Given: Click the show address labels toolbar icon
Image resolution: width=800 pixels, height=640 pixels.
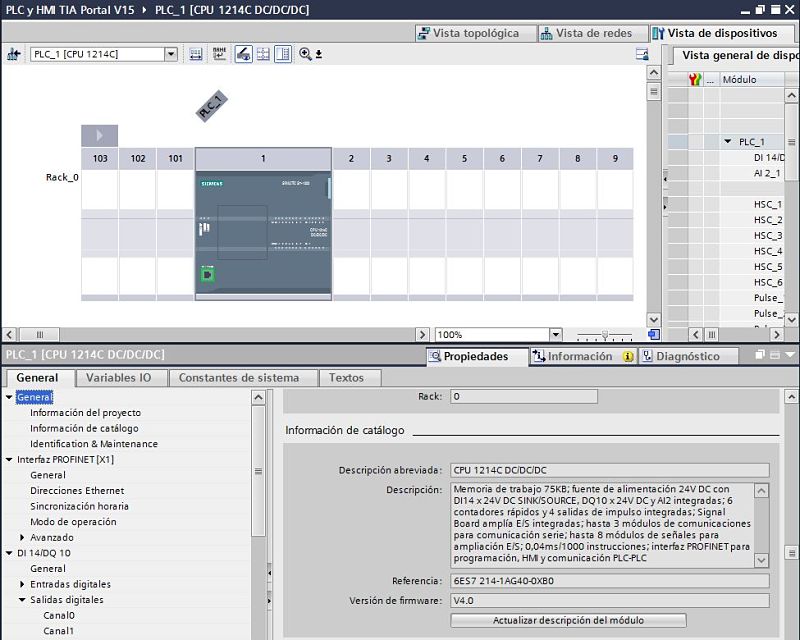Looking at the screenshot, I should tap(196, 54).
